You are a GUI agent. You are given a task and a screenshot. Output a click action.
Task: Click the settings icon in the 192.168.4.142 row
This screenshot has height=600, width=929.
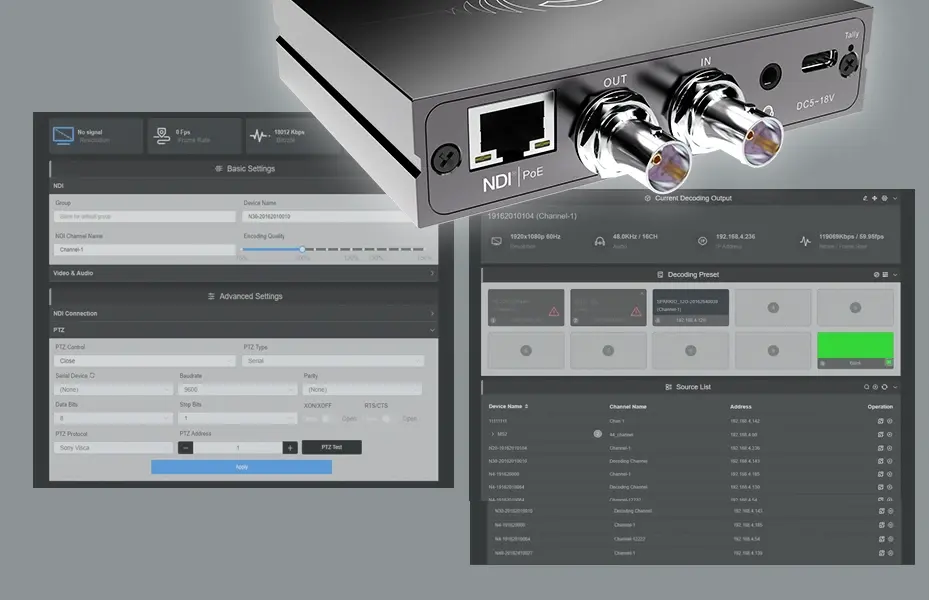(x=889, y=421)
